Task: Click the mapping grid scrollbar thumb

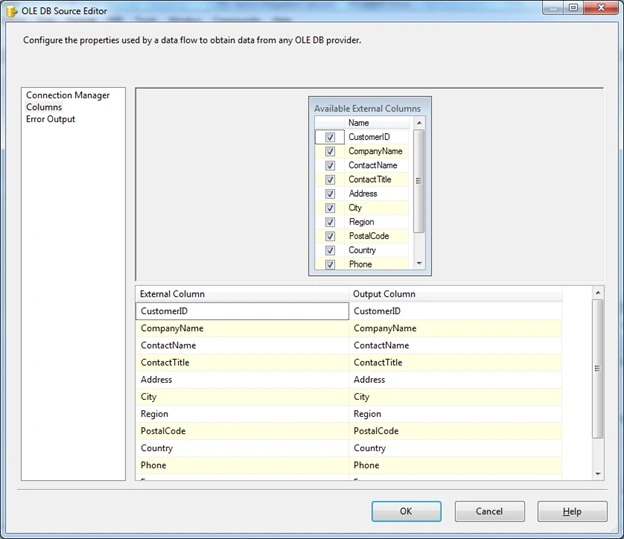Action: 597,369
